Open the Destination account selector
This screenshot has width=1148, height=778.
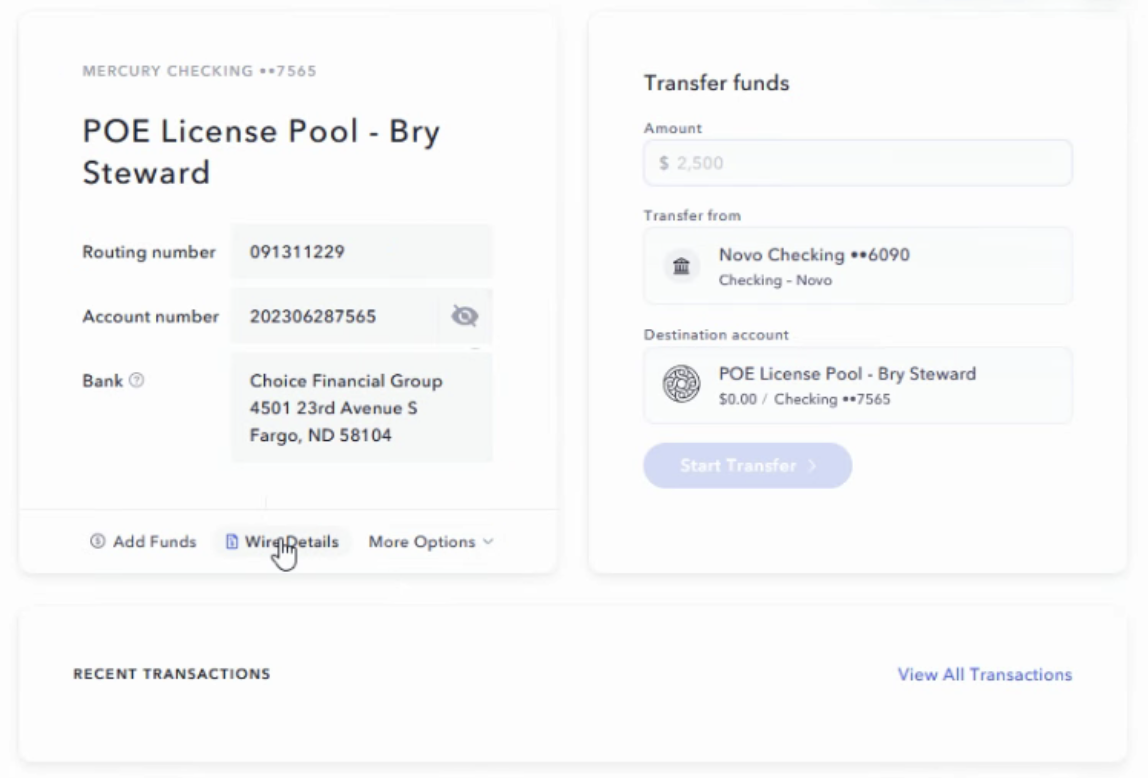point(857,385)
